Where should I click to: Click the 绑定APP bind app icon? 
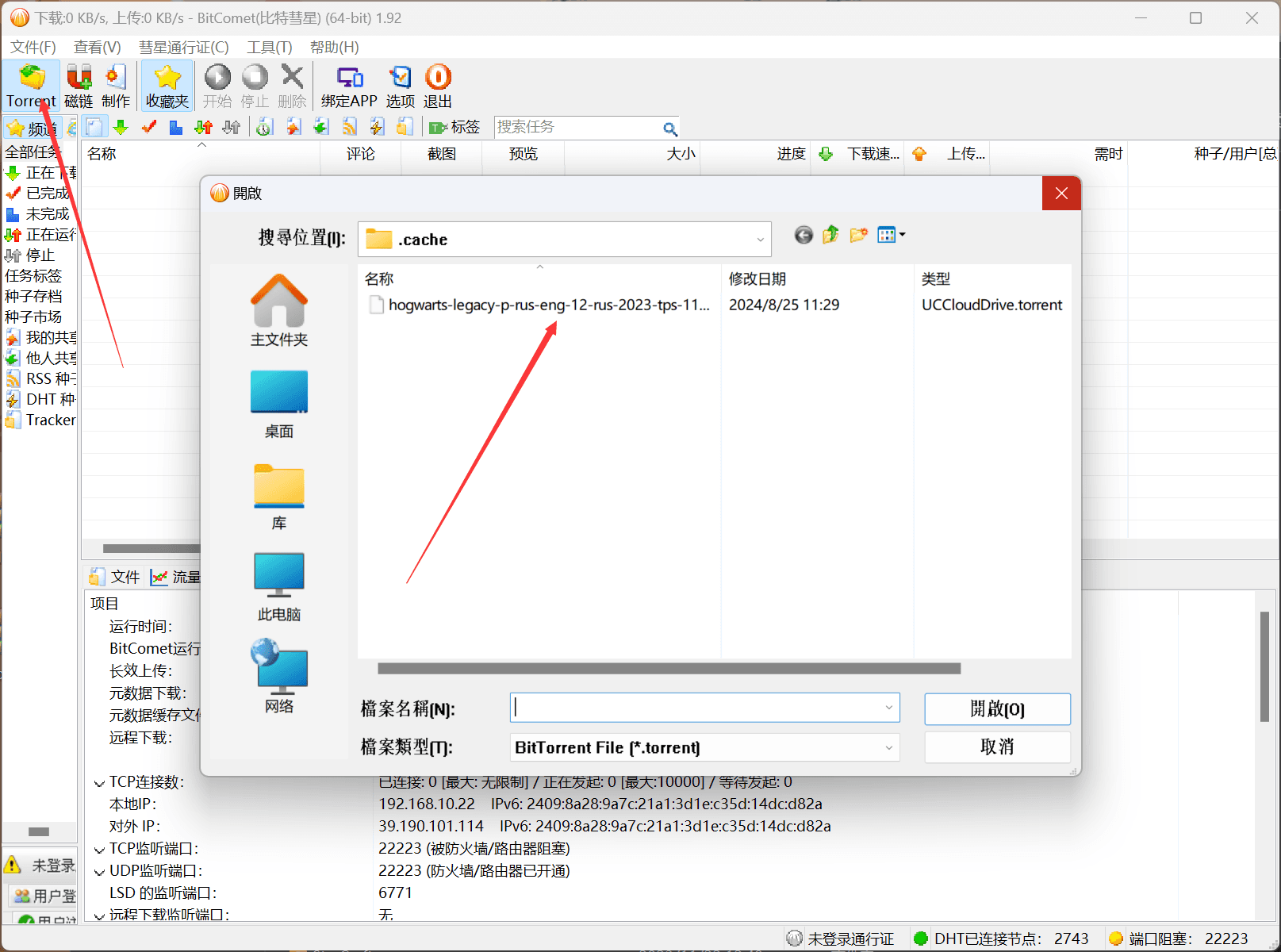(349, 85)
